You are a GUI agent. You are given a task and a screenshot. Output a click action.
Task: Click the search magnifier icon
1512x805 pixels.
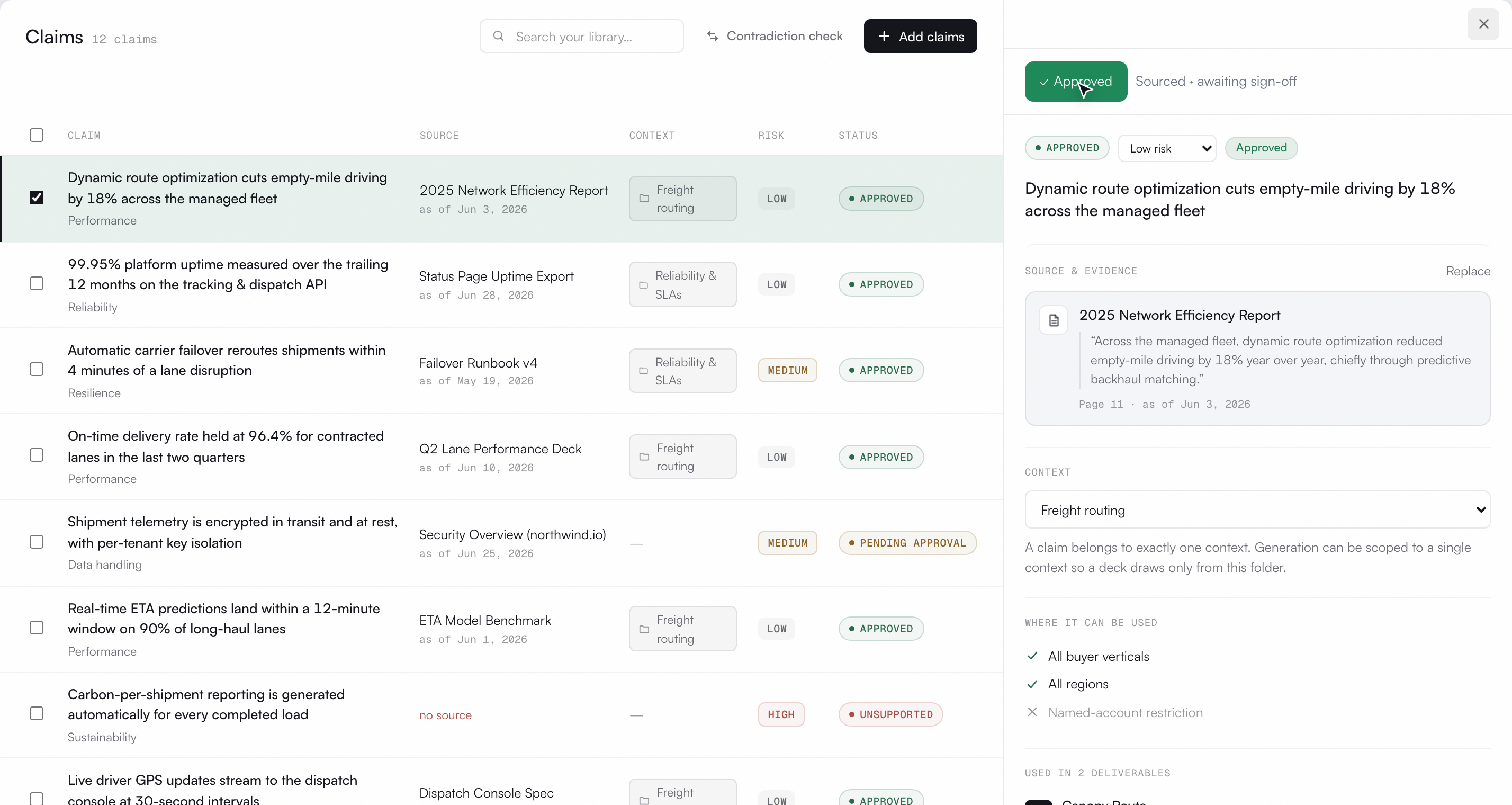click(498, 36)
